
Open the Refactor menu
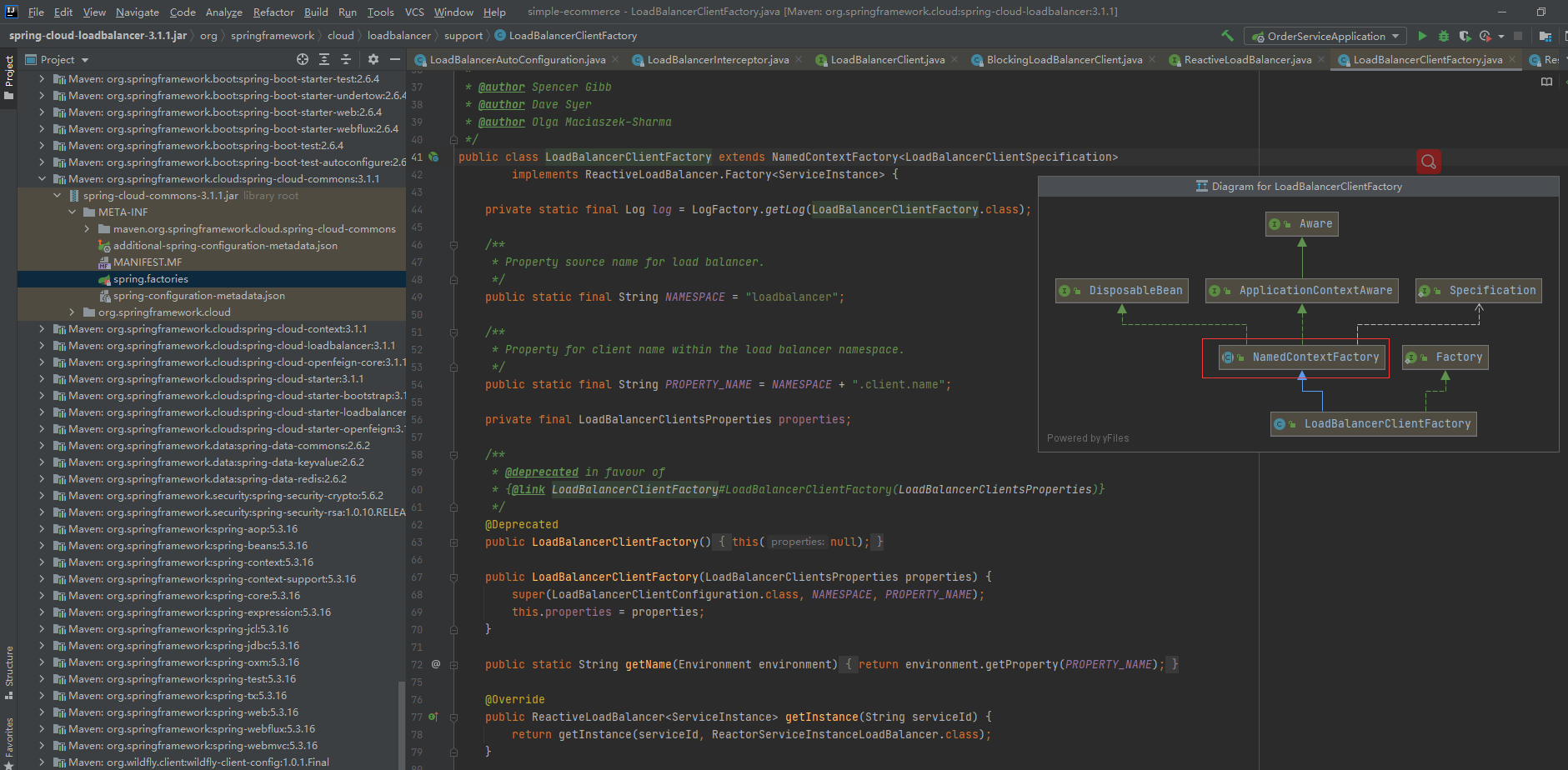coord(273,12)
